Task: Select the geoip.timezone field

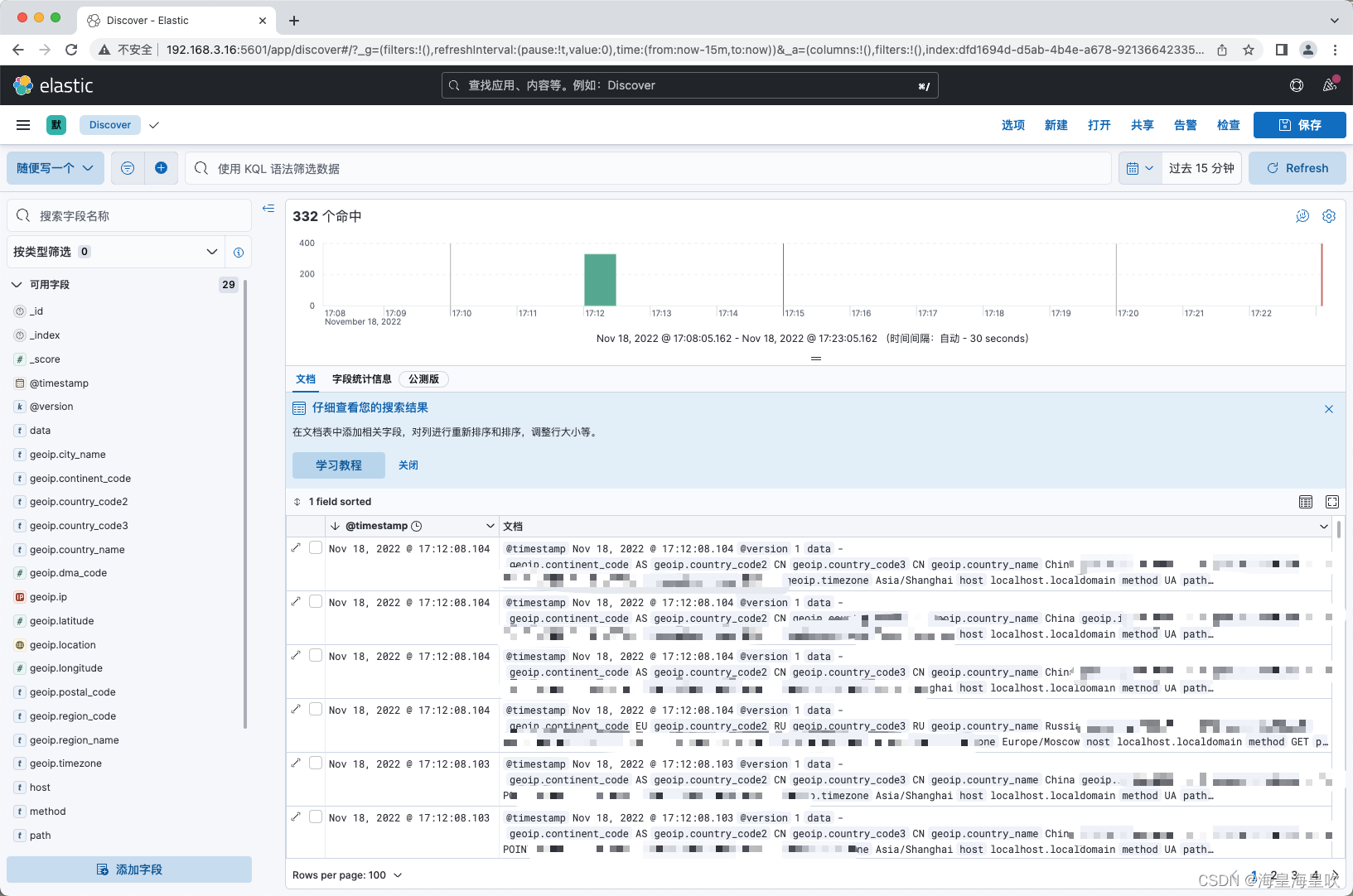Action: click(x=66, y=764)
